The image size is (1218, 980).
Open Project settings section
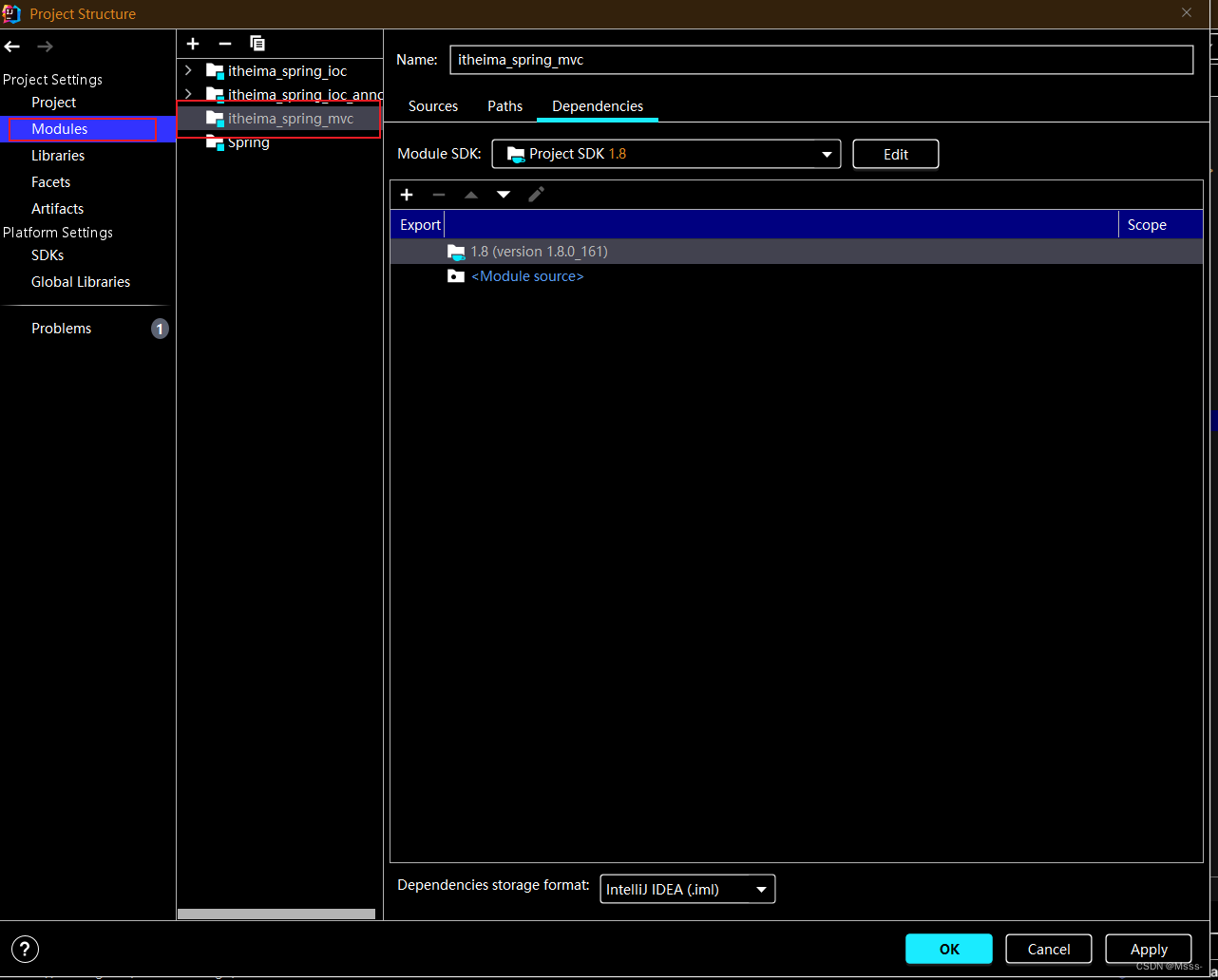pos(53,103)
